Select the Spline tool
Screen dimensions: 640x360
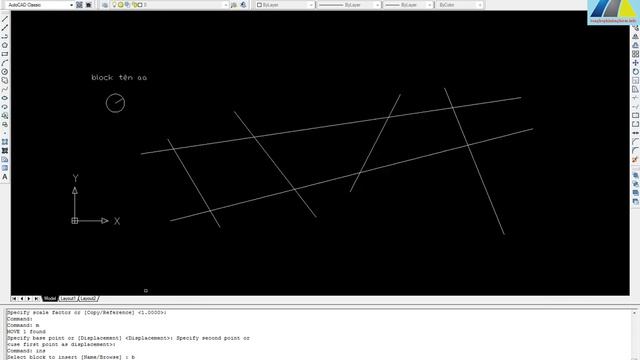tap(4, 89)
